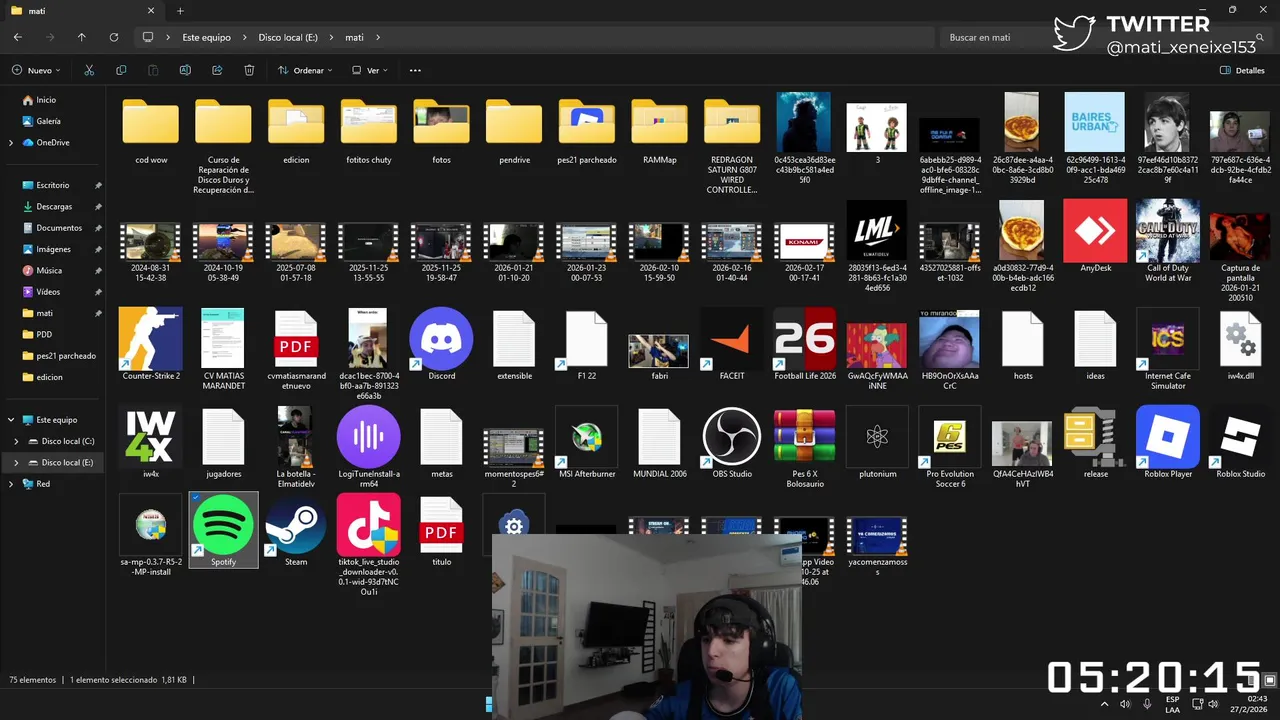Open the titulo PDF file
This screenshot has height=720, width=1280.
coord(441,525)
